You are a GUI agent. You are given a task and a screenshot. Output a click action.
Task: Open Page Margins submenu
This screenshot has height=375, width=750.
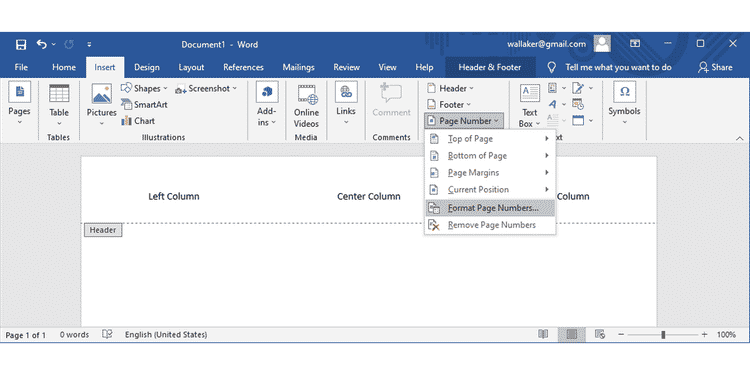click(x=490, y=173)
